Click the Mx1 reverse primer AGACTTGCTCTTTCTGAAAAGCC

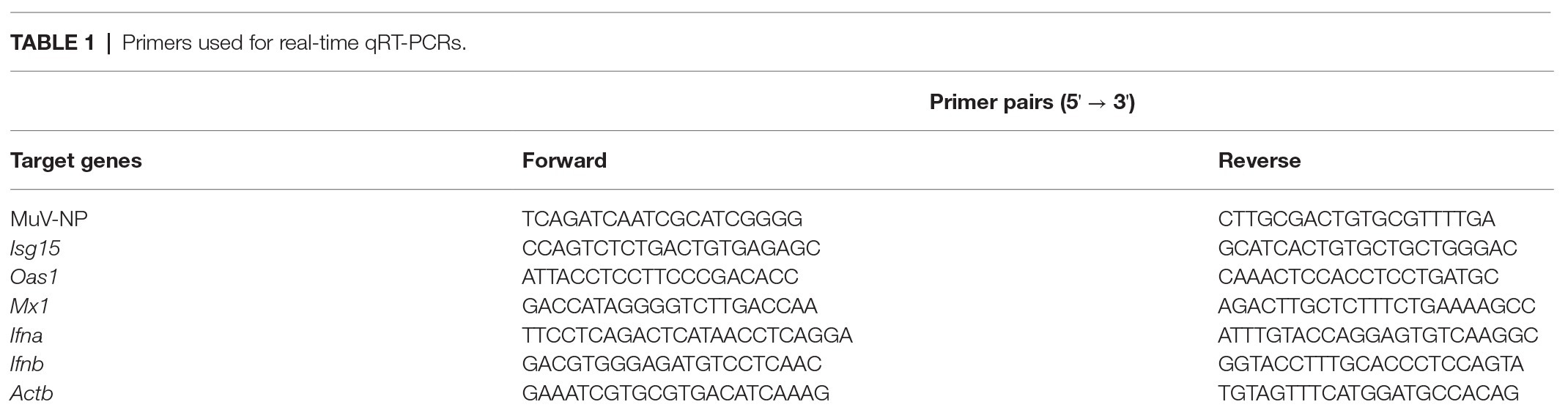click(x=1377, y=306)
